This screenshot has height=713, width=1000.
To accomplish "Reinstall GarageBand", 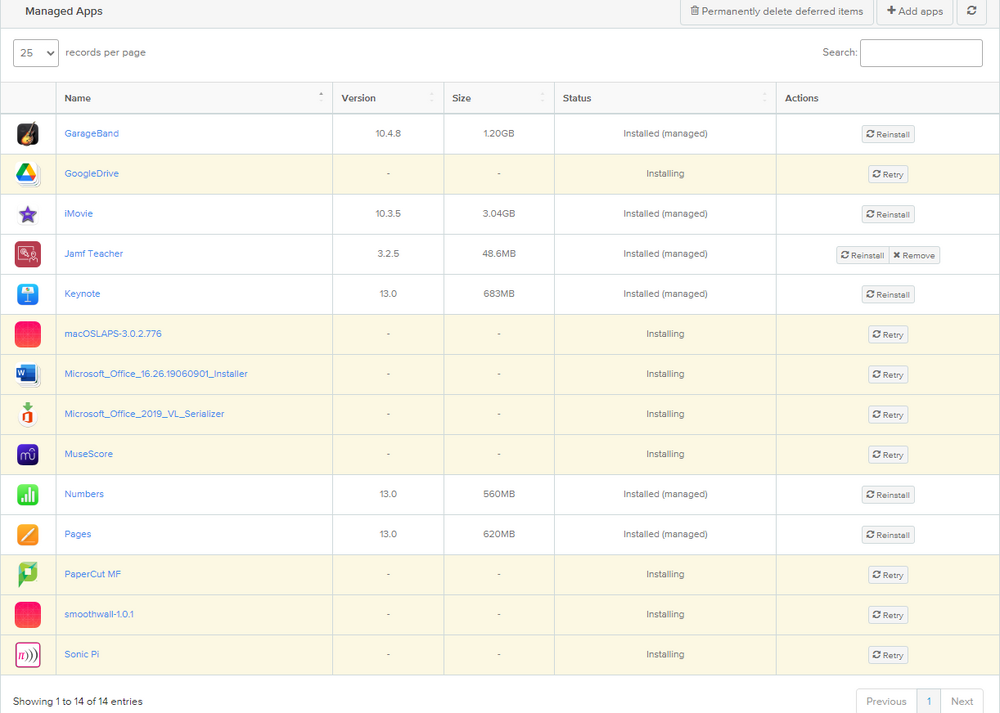I will pyautogui.click(x=888, y=134).
